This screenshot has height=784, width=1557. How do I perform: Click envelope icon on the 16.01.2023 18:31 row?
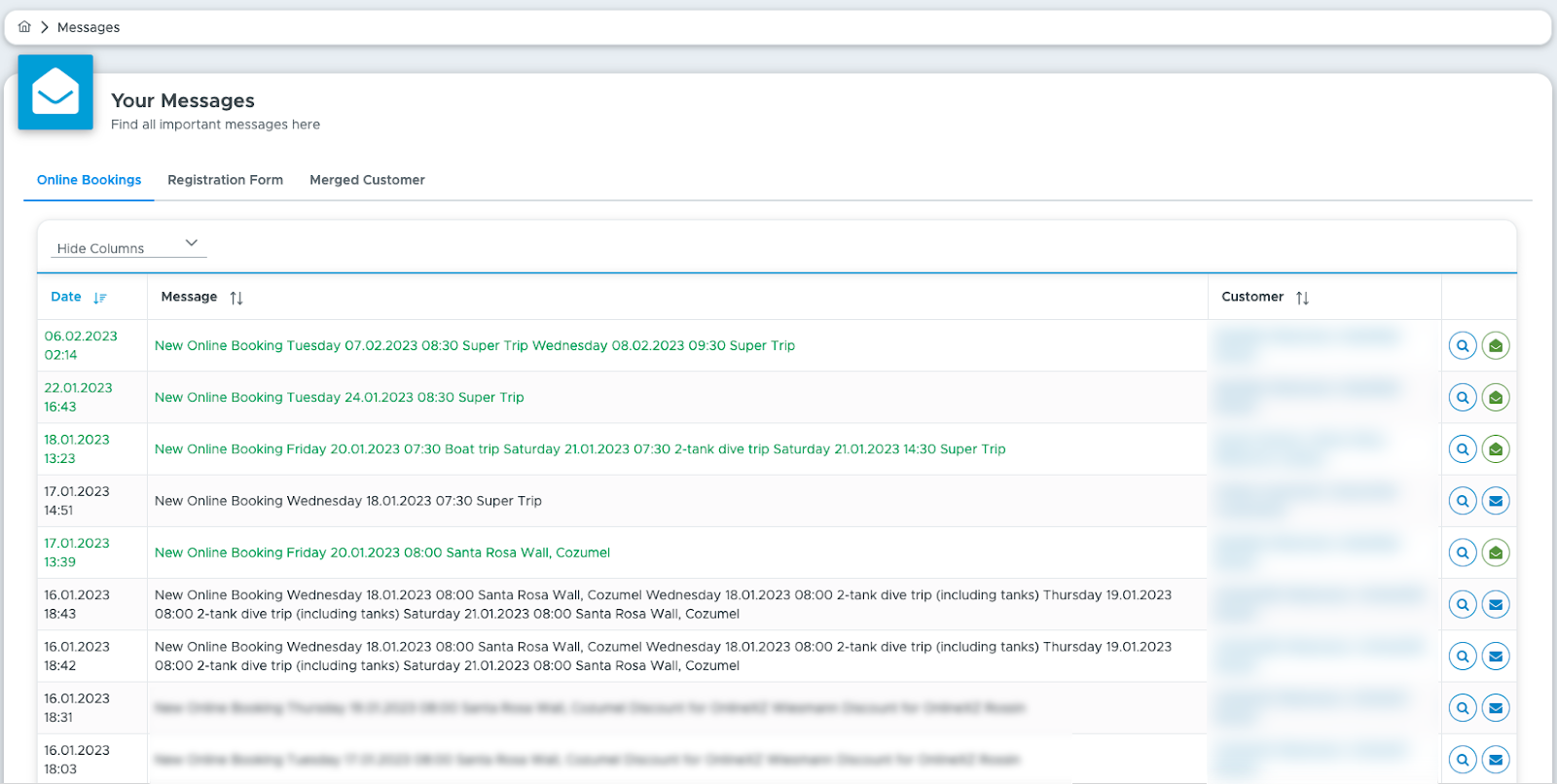coord(1496,708)
